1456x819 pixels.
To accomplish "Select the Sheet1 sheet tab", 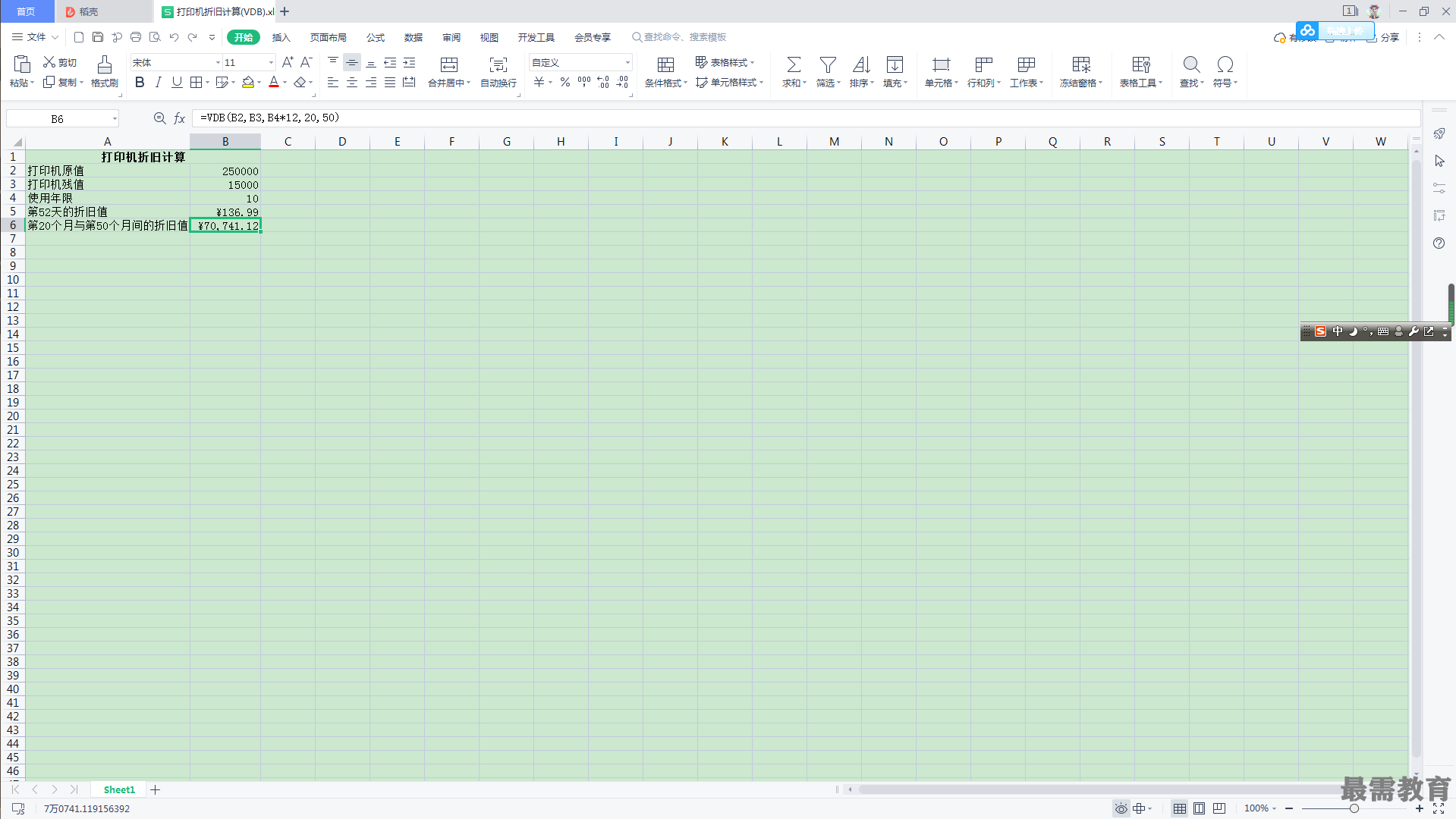I will coord(119,789).
